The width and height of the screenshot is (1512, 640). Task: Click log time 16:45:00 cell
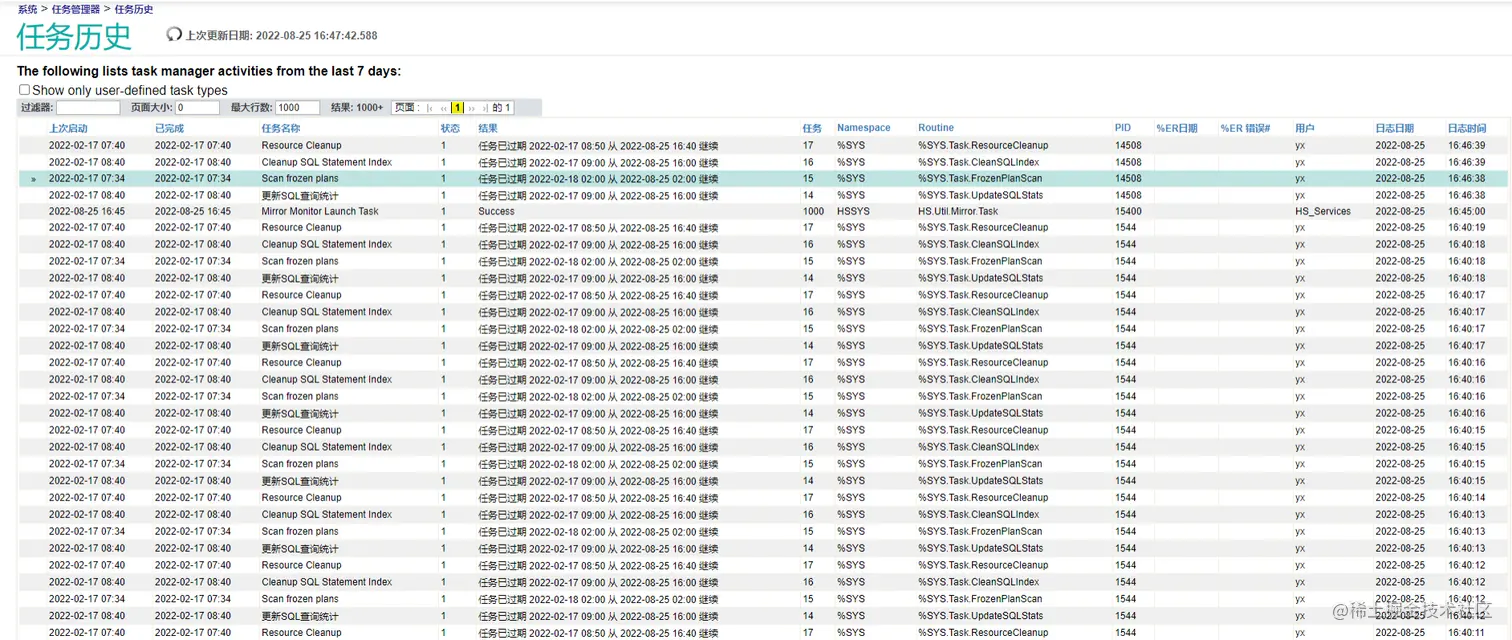pyautogui.click(x=1466, y=211)
